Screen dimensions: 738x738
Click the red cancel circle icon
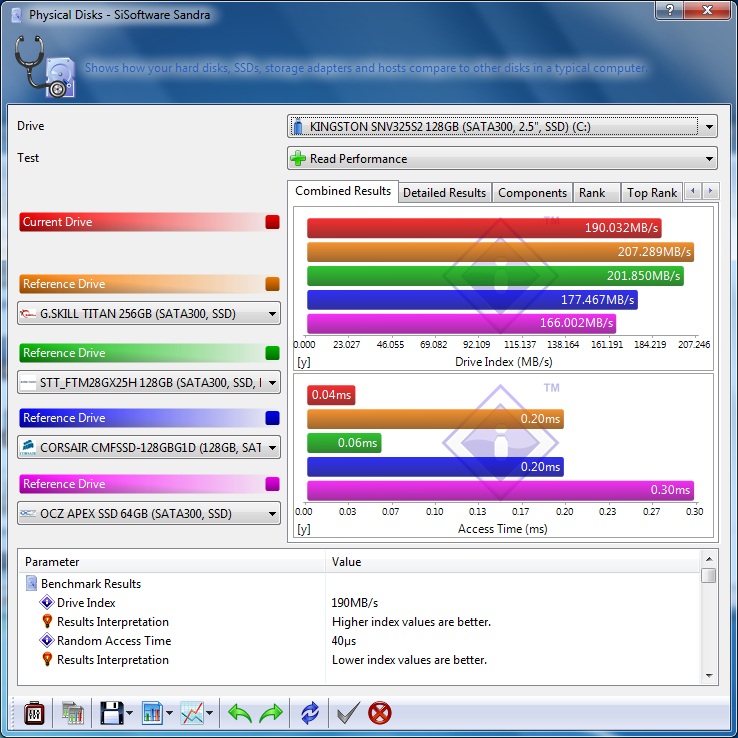pyautogui.click(x=379, y=714)
